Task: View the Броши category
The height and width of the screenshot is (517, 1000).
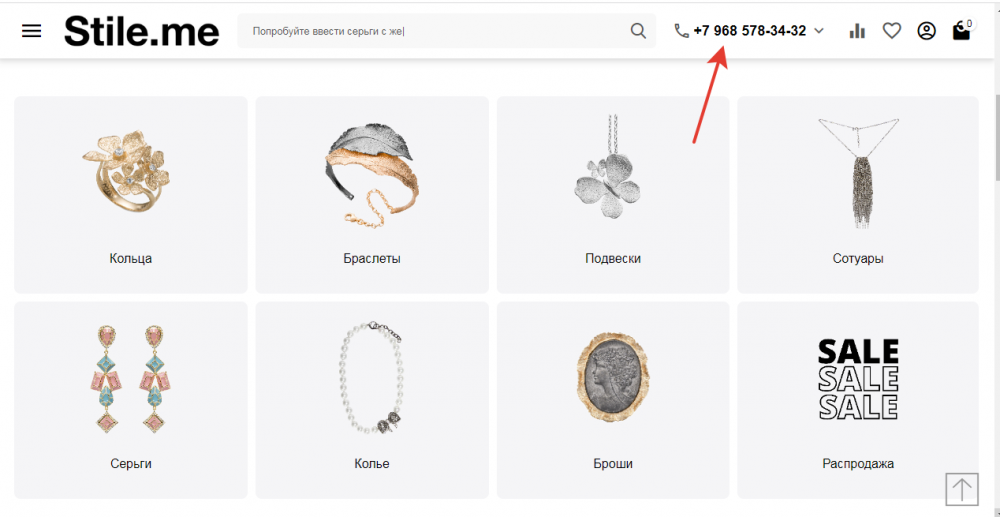Action: pyautogui.click(x=613, y=400)
